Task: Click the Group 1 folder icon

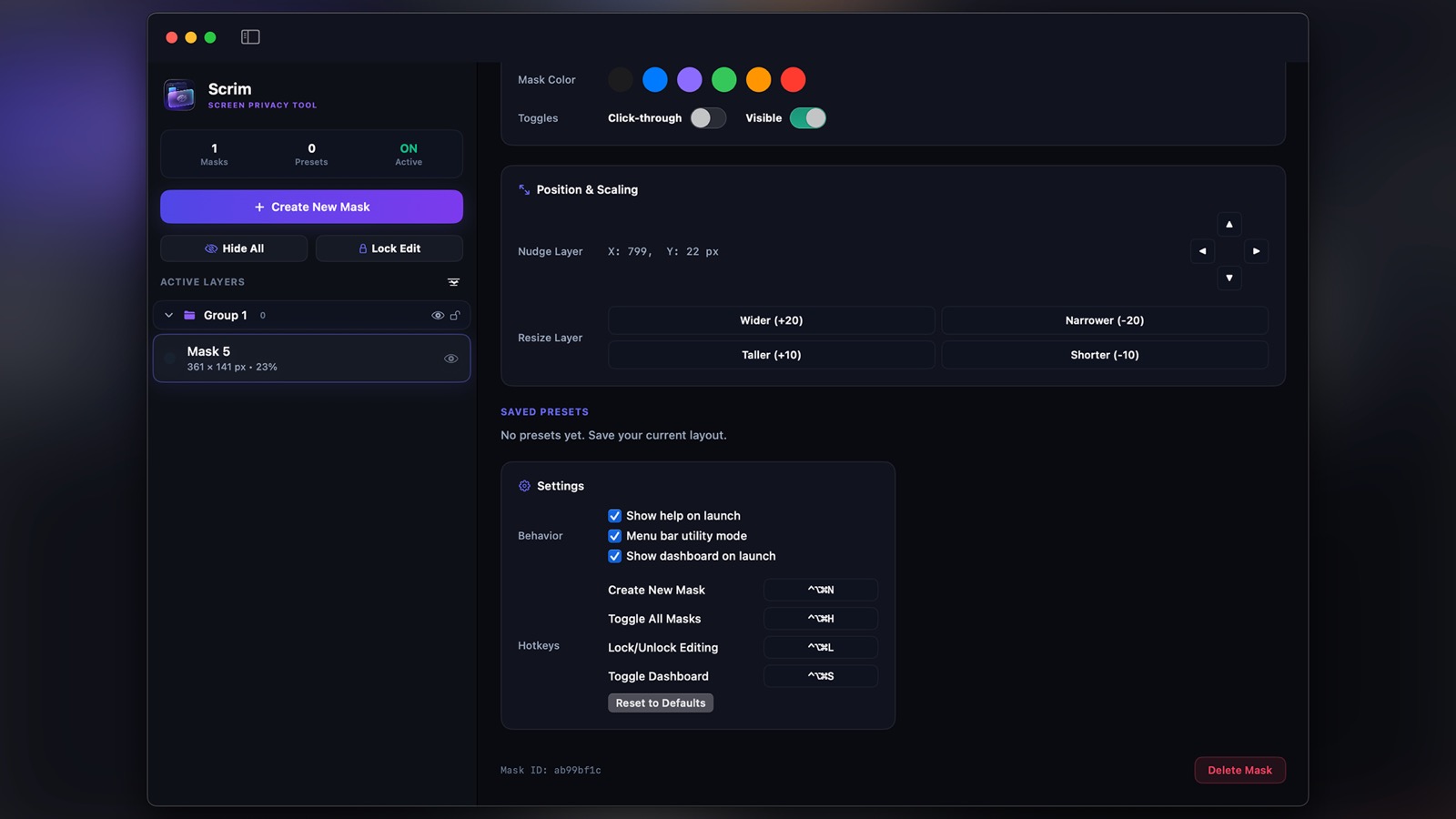Action: (x=189, y=315)
